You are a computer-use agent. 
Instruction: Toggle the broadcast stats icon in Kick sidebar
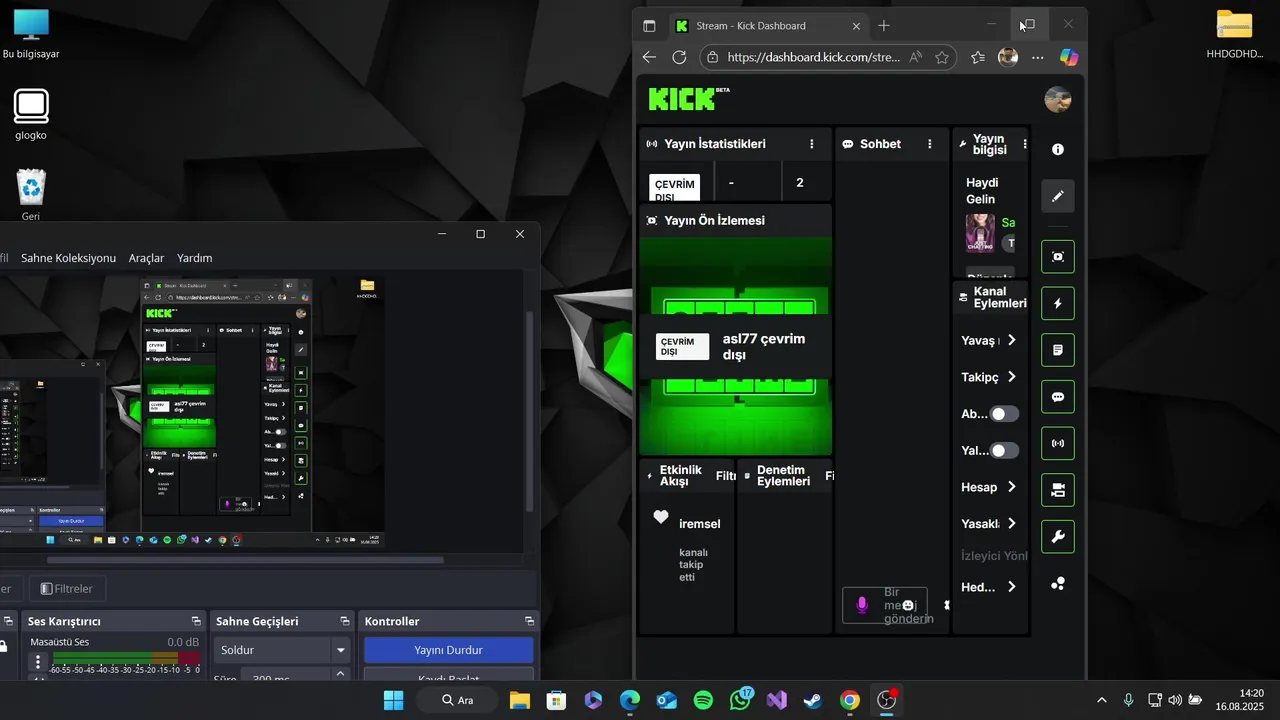[1058, 443]
